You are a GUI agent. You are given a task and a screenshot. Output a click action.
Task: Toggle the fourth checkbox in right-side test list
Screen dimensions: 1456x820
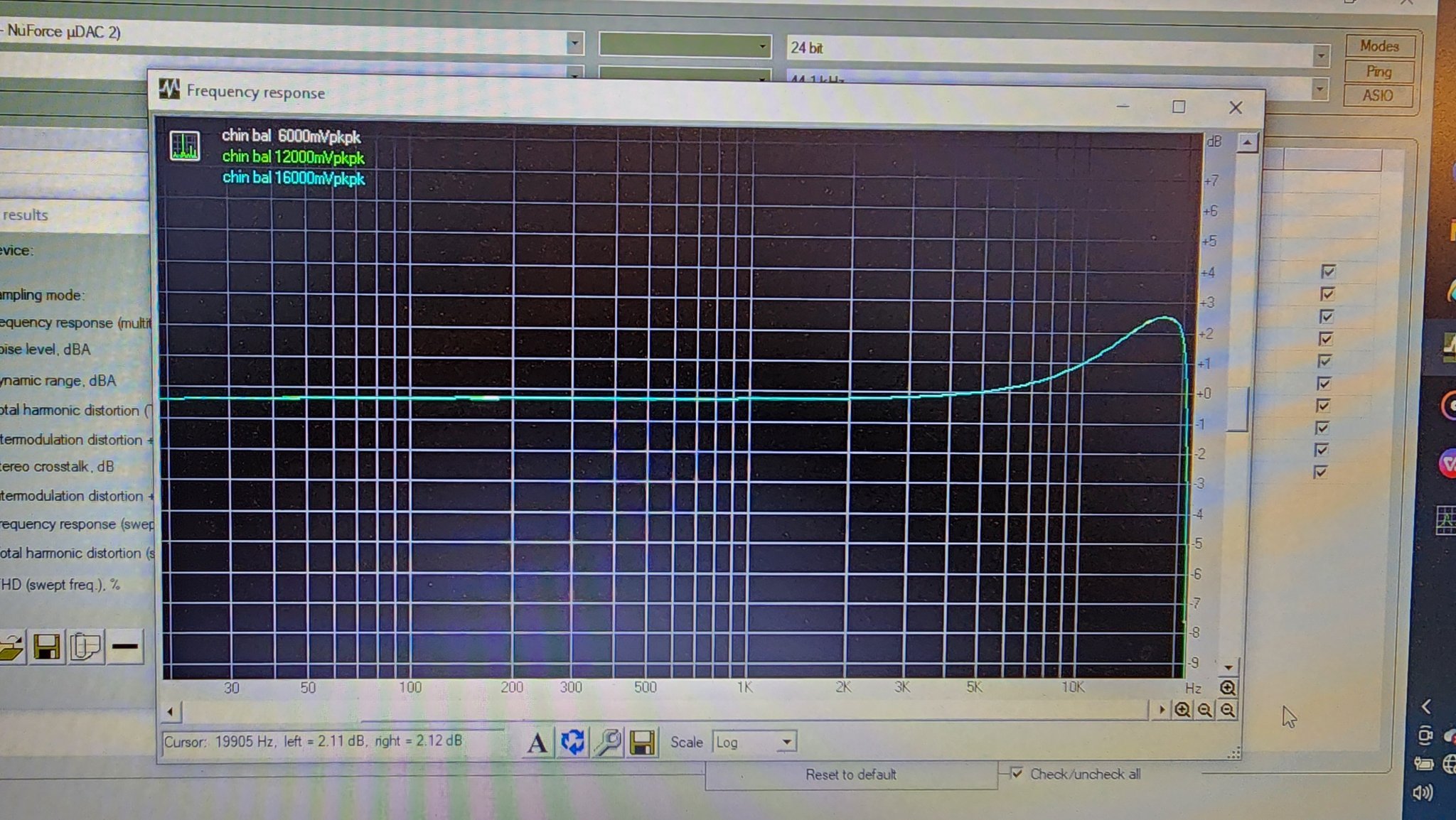tap(1325, 338)
